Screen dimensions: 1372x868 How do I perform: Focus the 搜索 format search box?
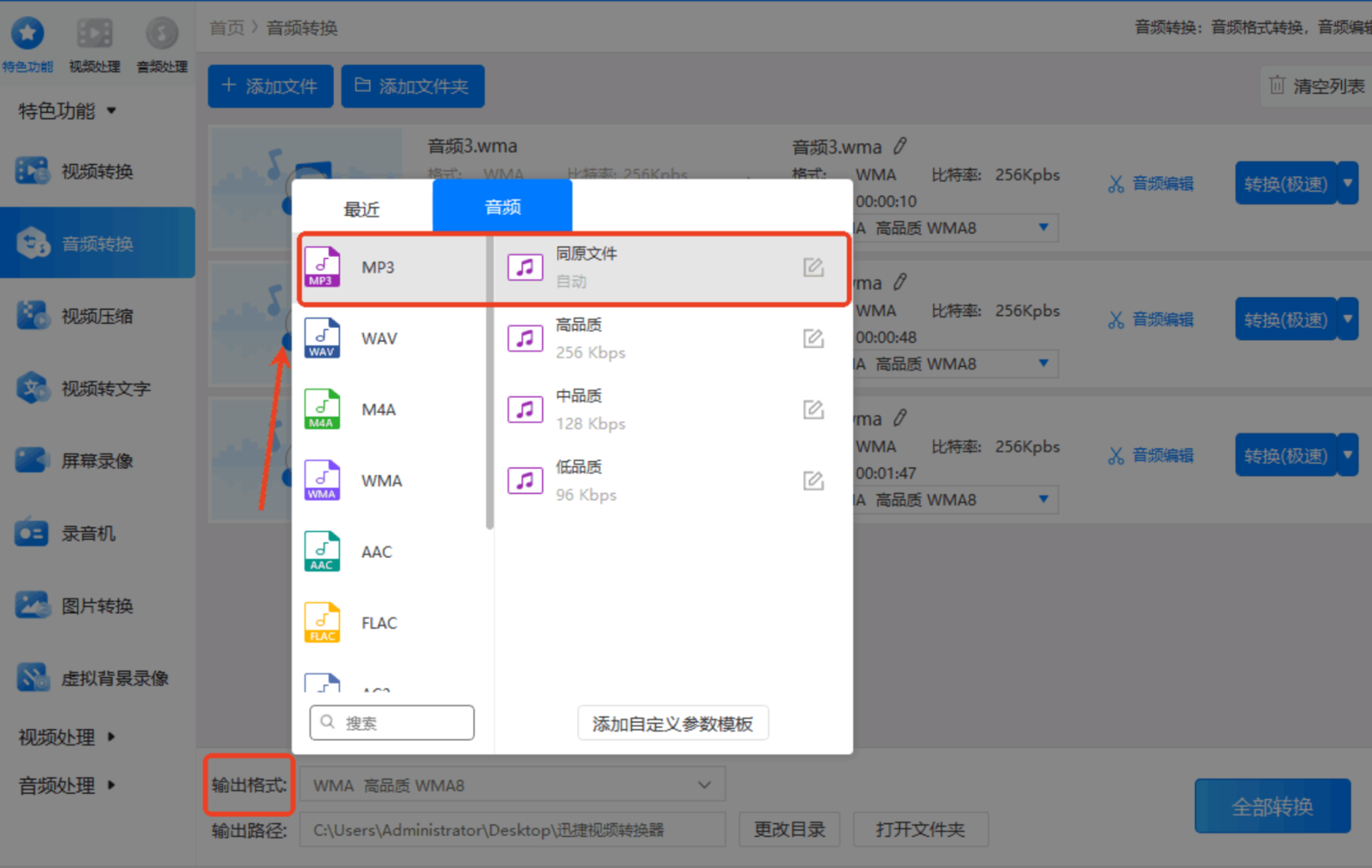392,723
